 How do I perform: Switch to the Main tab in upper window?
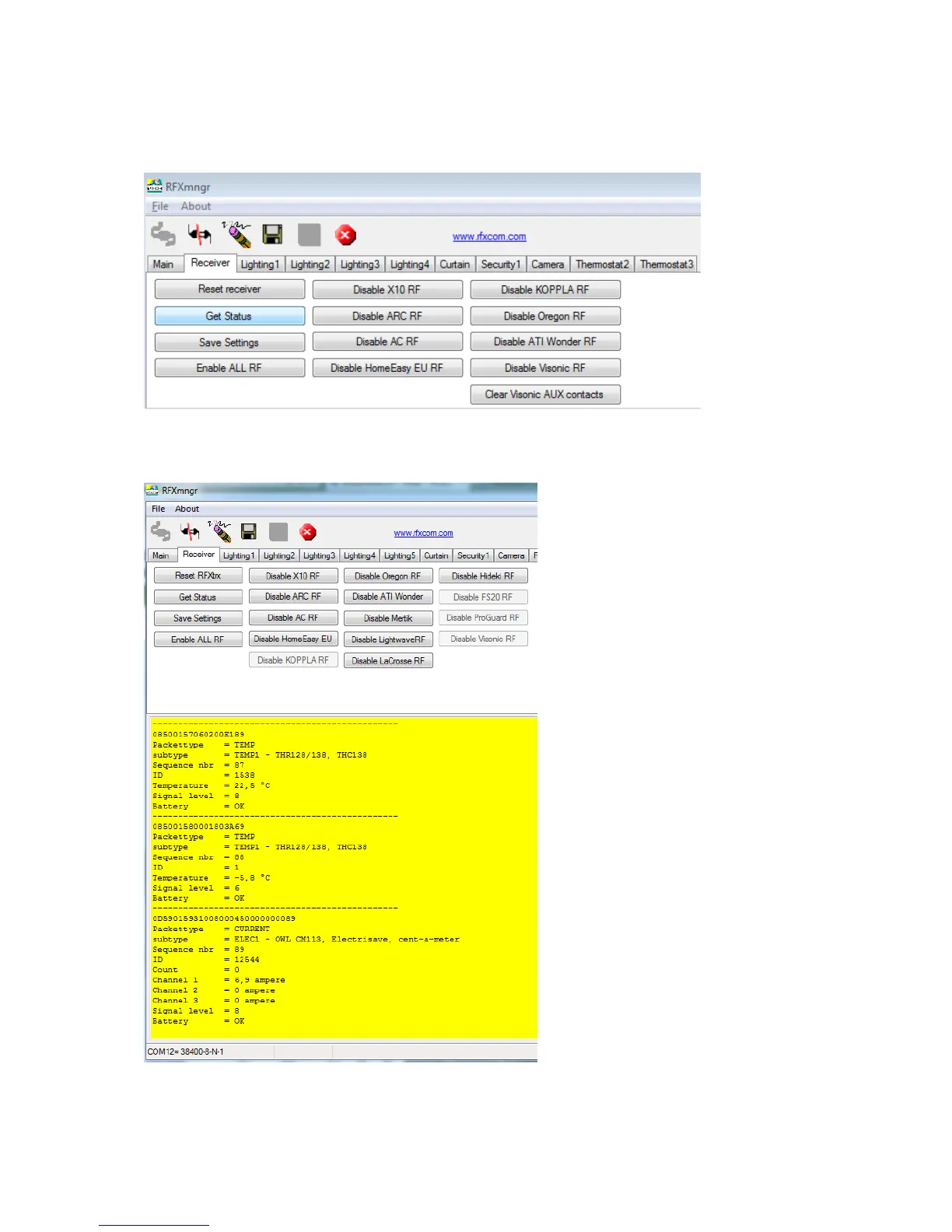tap(163, 264)
